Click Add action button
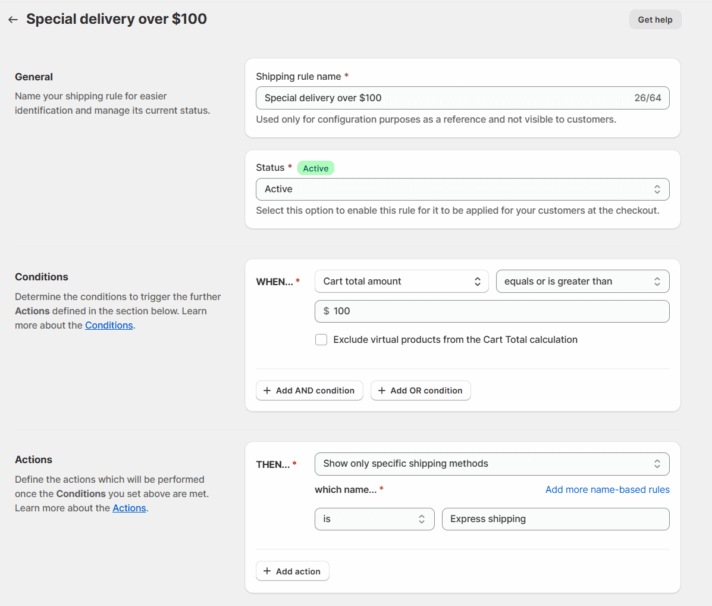Image resolution: width=712 pixels, height=606 pixels. point(292,572)
